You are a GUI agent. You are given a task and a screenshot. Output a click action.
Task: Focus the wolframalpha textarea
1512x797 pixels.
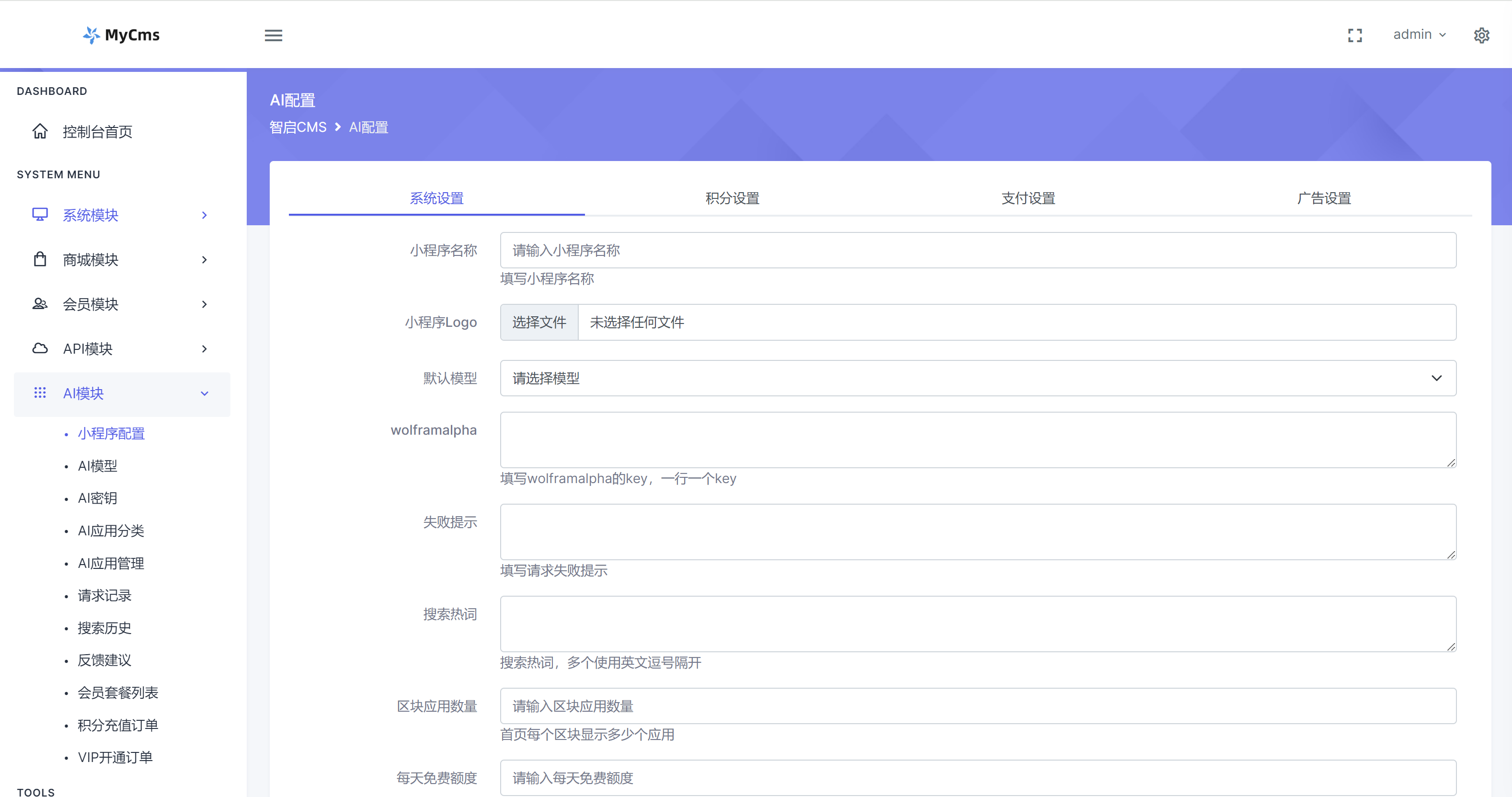[978, 440]
